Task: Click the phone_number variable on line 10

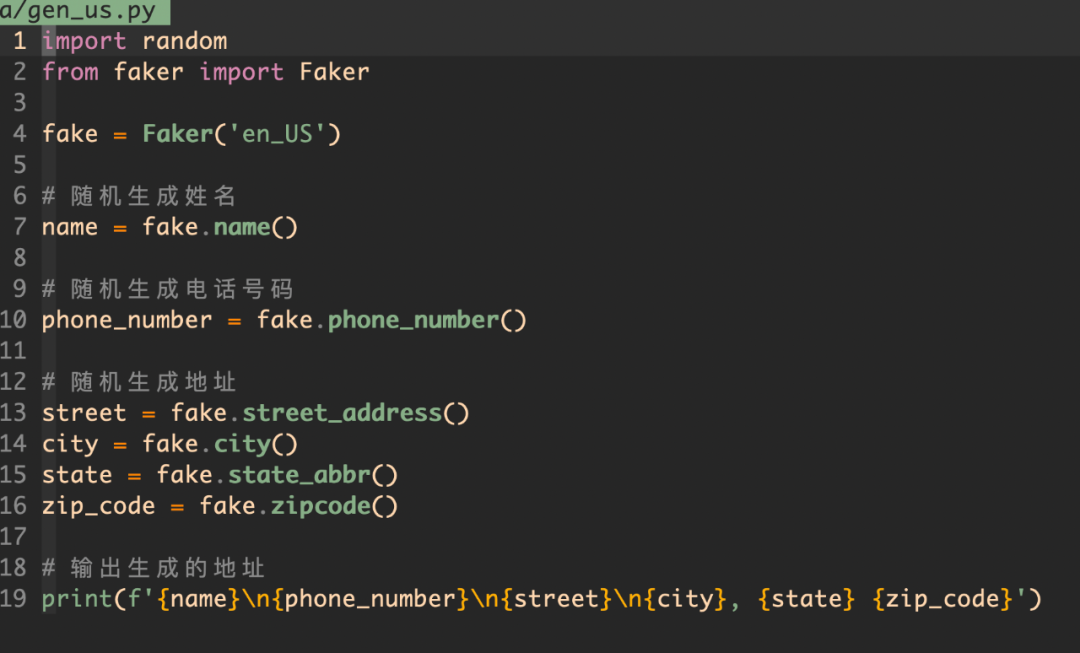Action: (x=127, y=320)
